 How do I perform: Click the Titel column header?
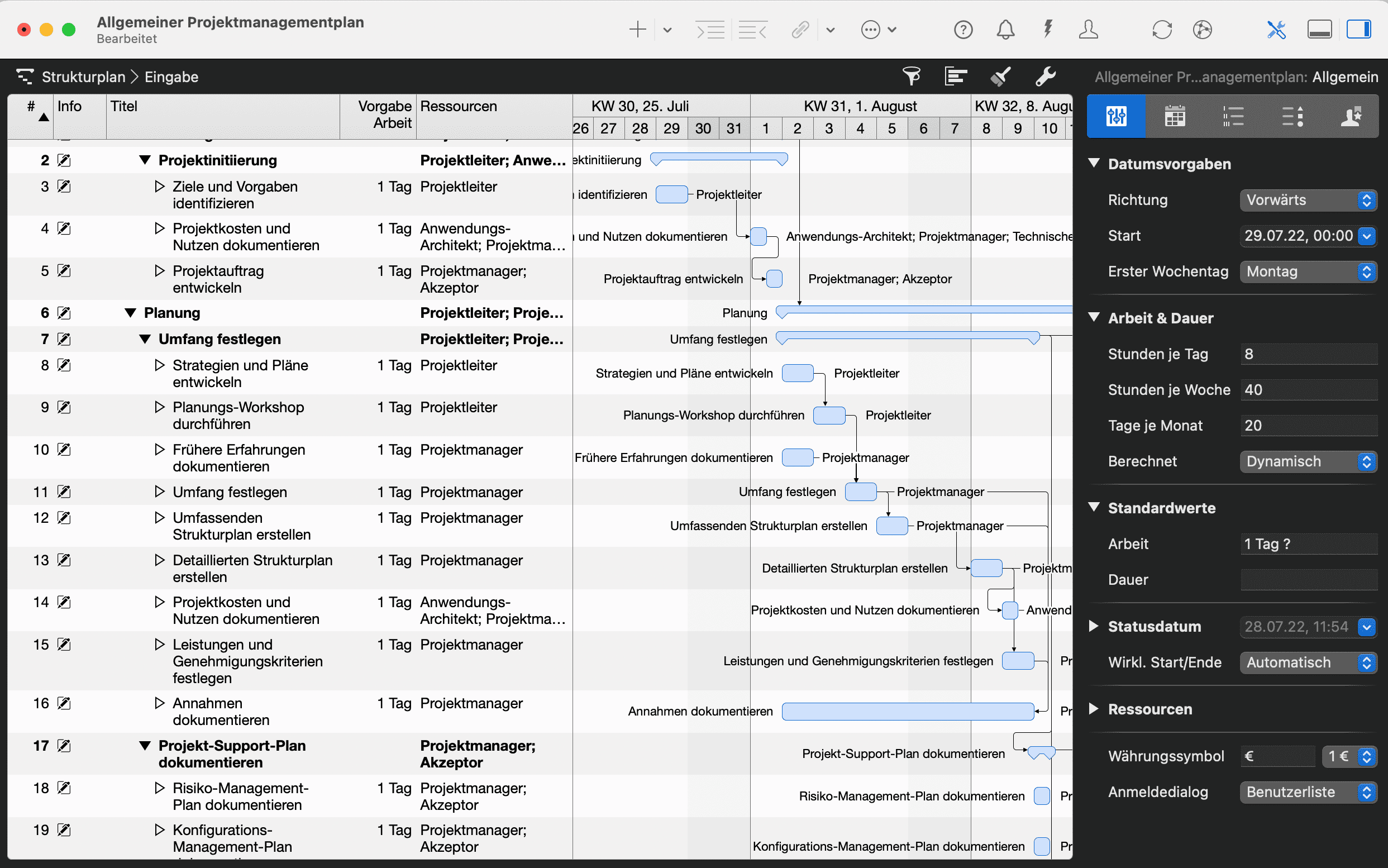pyautogui.click(x=124, y=107)
